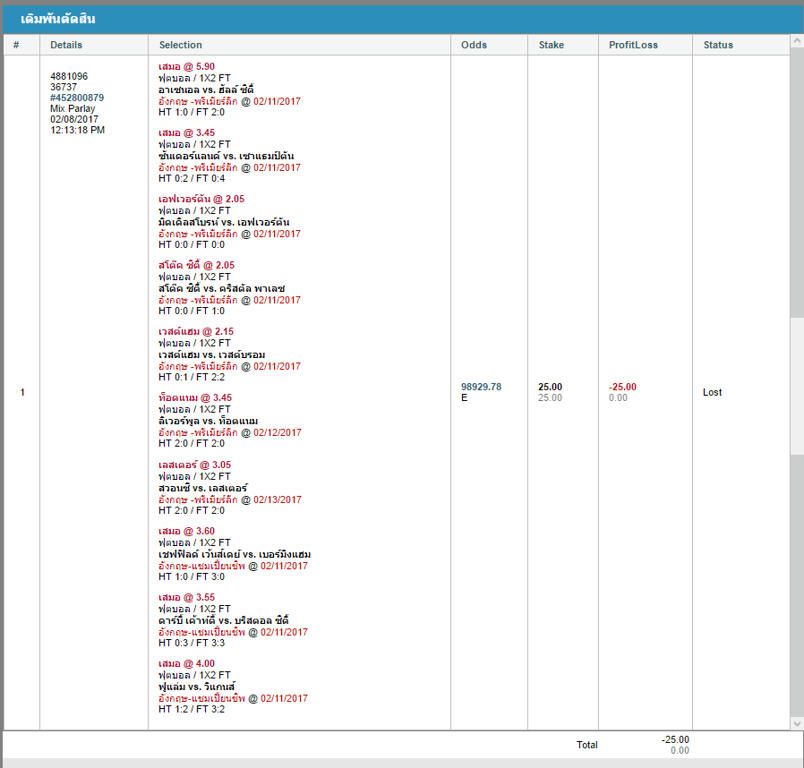Click the footer total -25.00 value

pyautogui.click(x=675, y=739)
